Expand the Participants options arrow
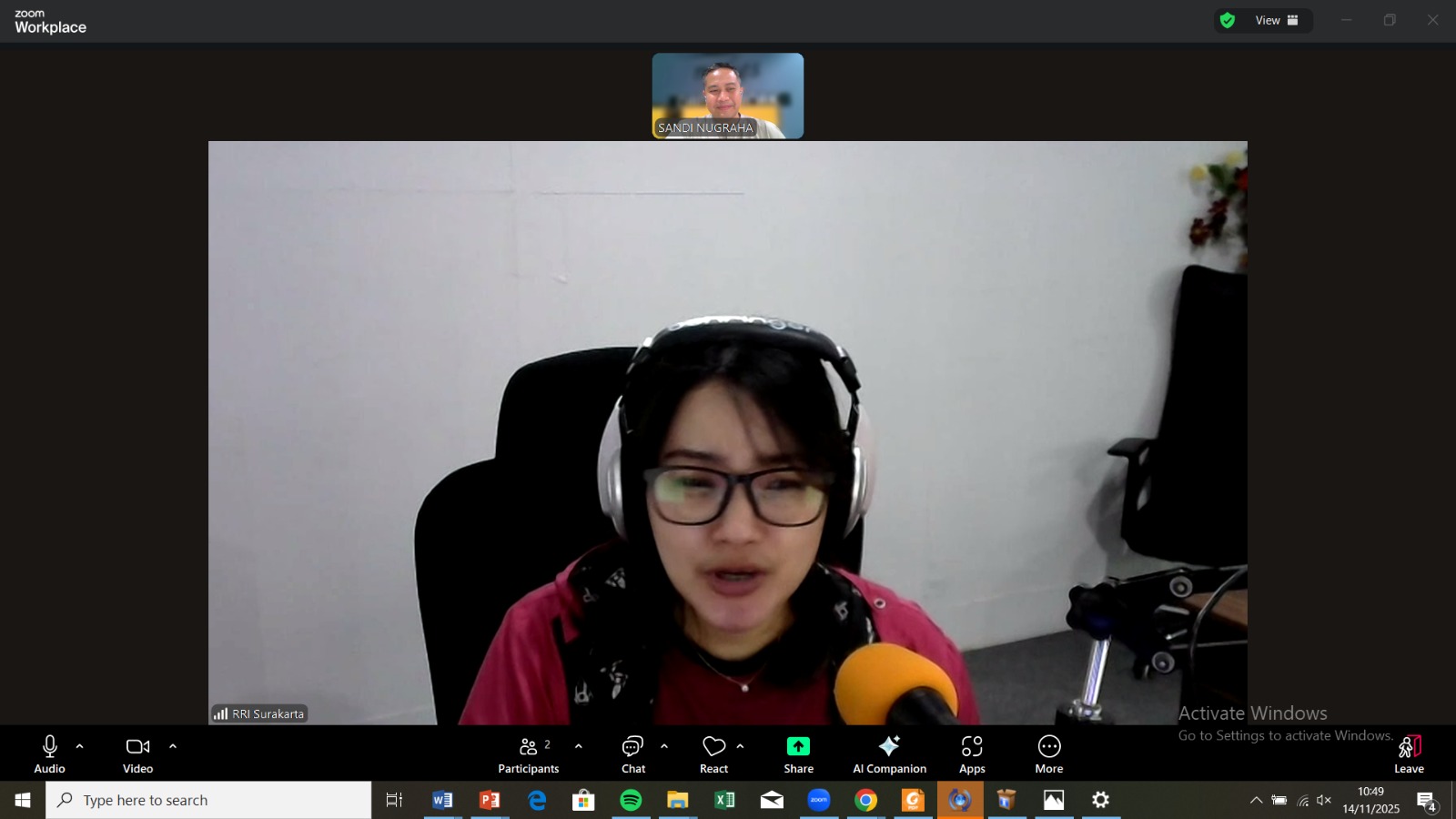Image resolution: width=1456 pixels, height=819 pixels. tap(579, 746)
